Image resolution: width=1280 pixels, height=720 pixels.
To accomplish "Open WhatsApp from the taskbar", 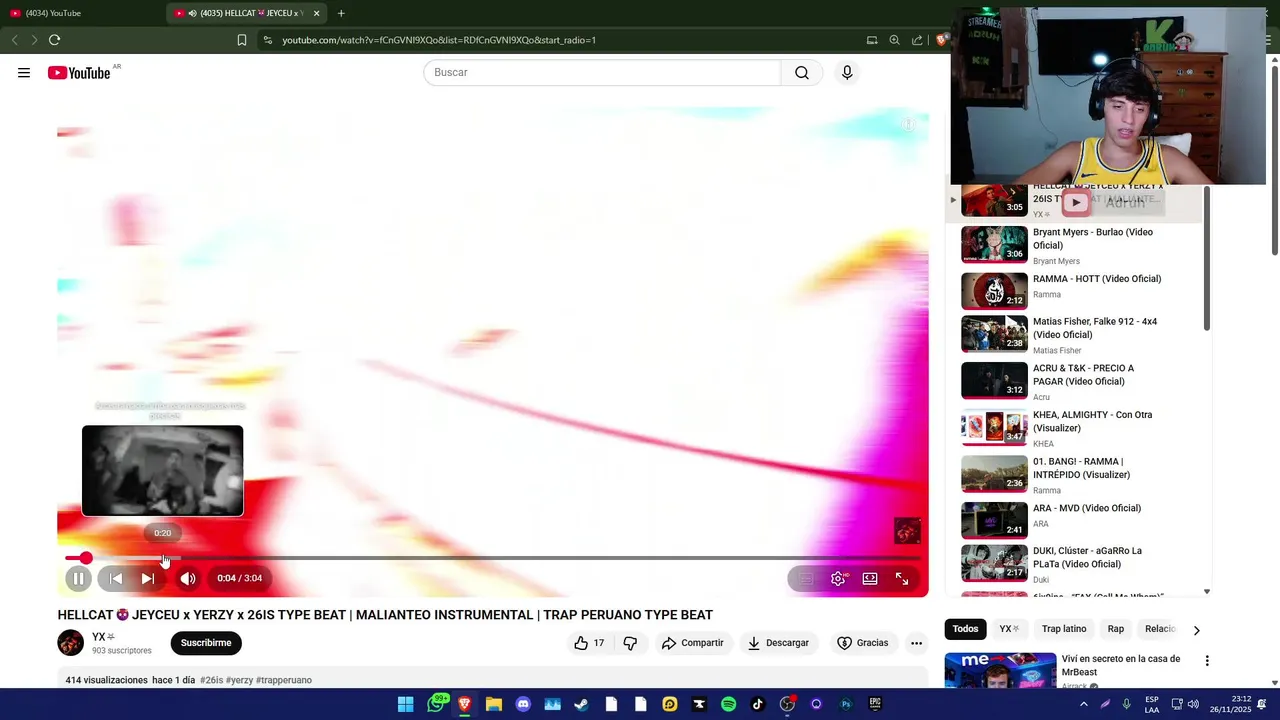I will click(436, 704).
